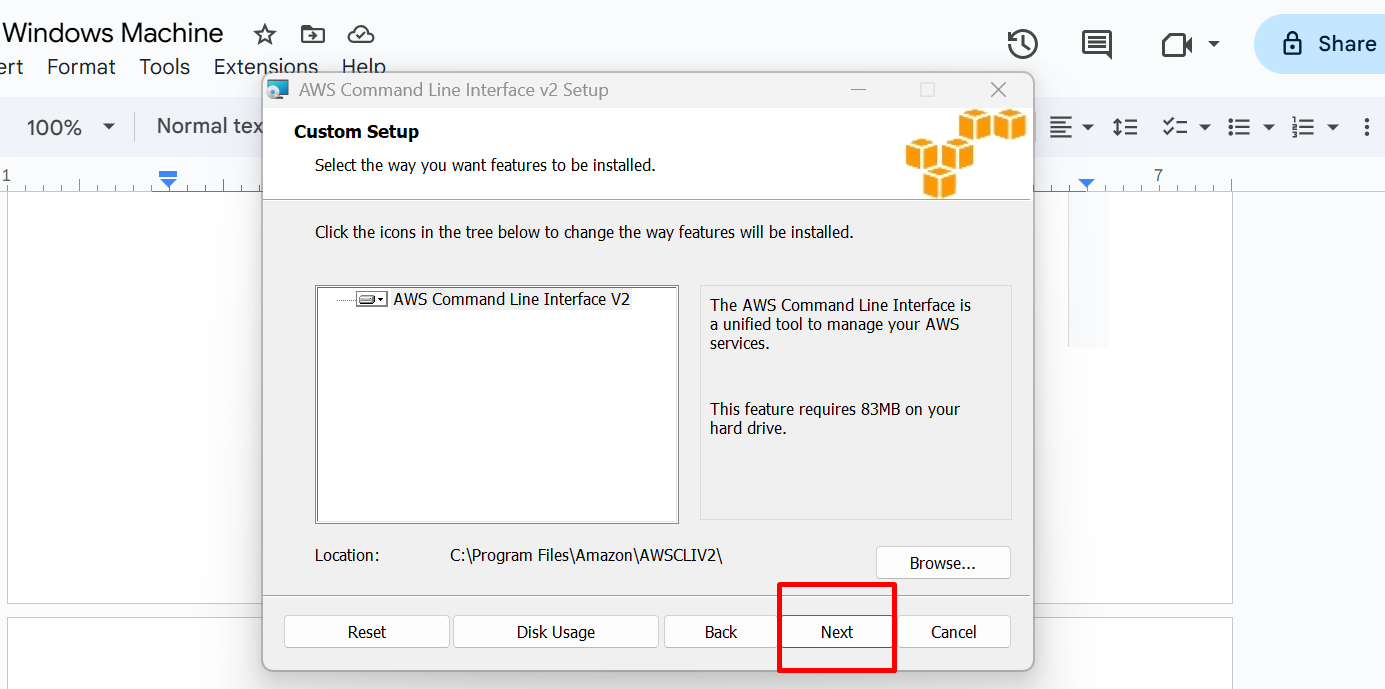This screenshot has height=689, width=1385.
Task: Click the 'Location:' label
Action: pos(347,555)
